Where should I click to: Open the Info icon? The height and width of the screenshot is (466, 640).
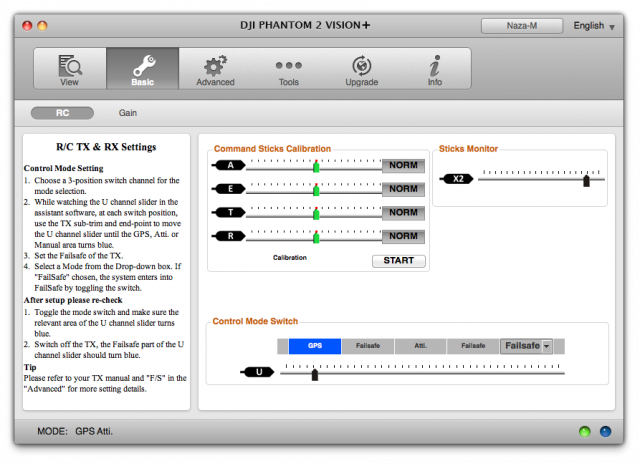[435, 69]
